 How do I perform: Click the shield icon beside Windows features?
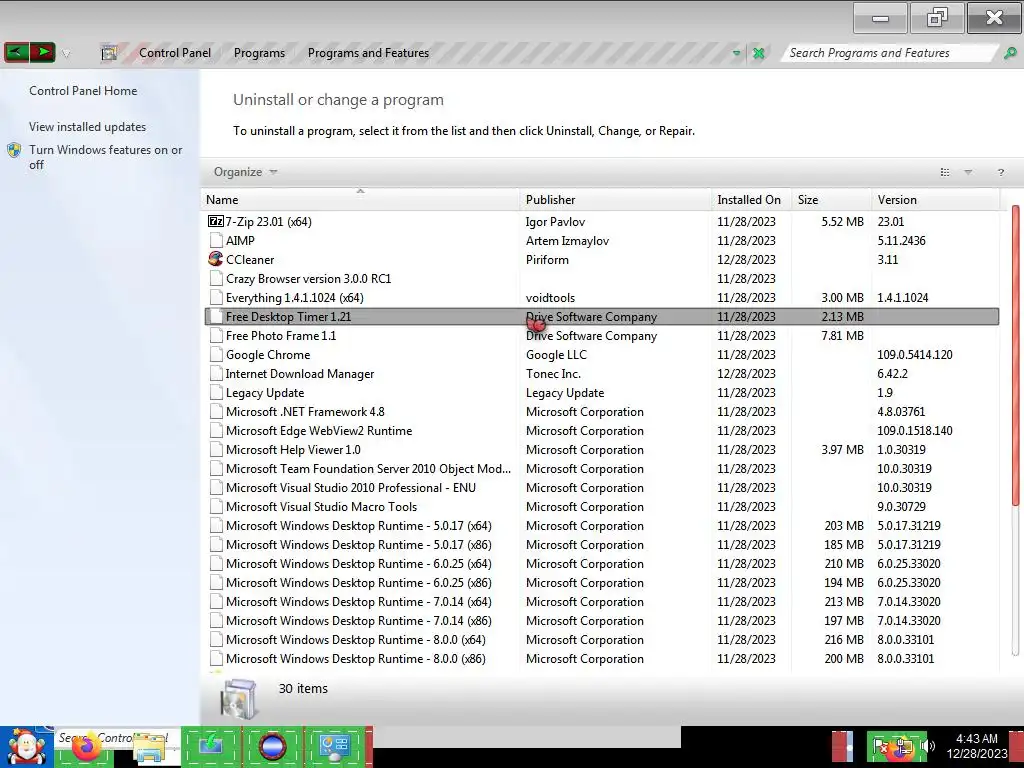pos(14,150)
